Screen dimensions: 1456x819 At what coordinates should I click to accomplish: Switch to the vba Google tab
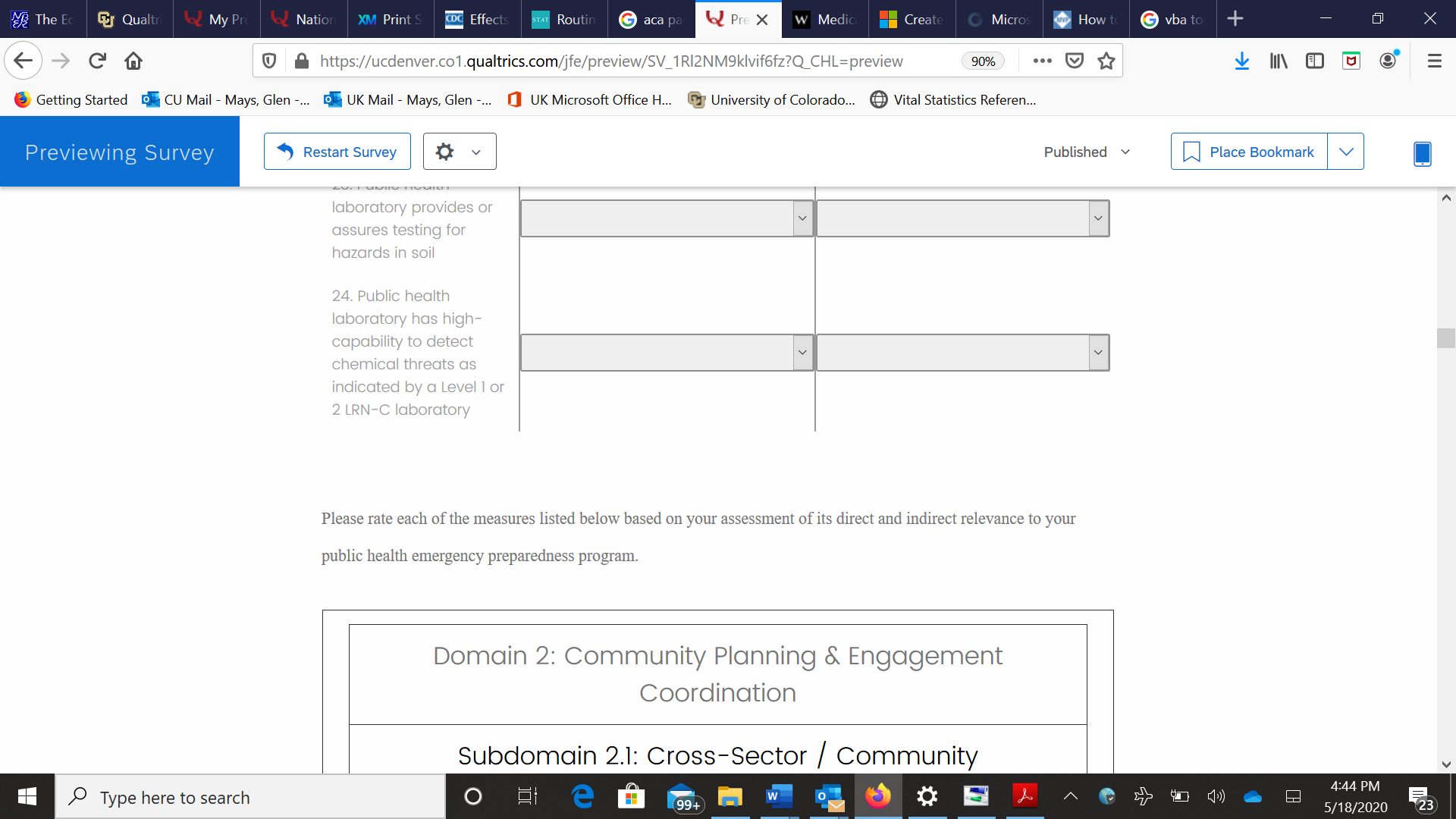1172,19
